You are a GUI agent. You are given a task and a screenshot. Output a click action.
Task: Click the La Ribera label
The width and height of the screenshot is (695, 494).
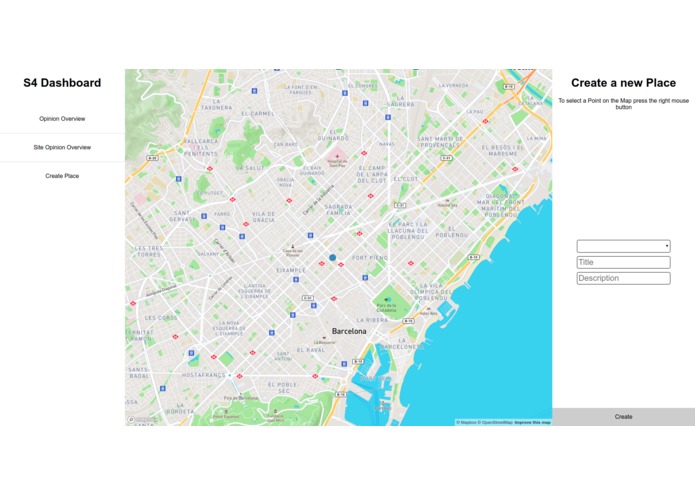(x=372, y=320)
